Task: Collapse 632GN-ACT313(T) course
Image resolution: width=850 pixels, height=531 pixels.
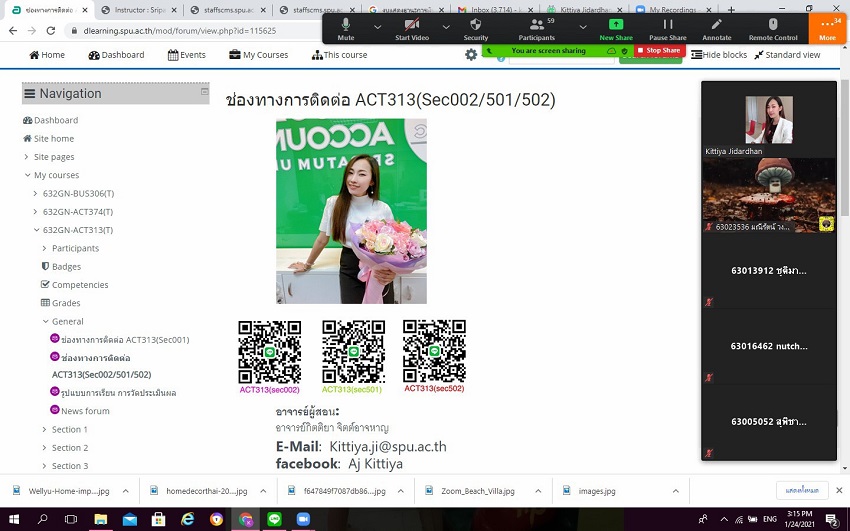Action: coord(36,230)
